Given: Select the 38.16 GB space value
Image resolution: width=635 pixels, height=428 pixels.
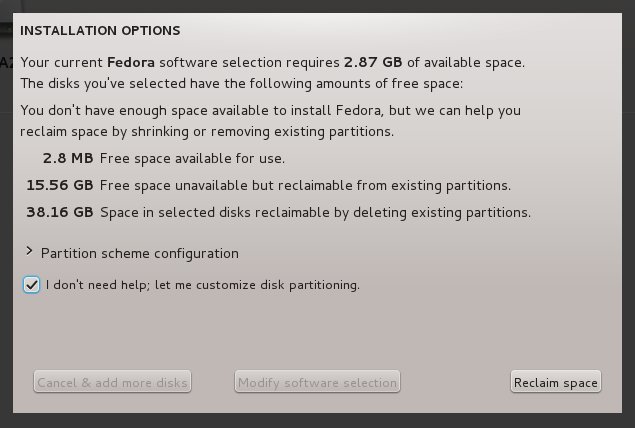Looking at the screenshot, I should point(60,212).
